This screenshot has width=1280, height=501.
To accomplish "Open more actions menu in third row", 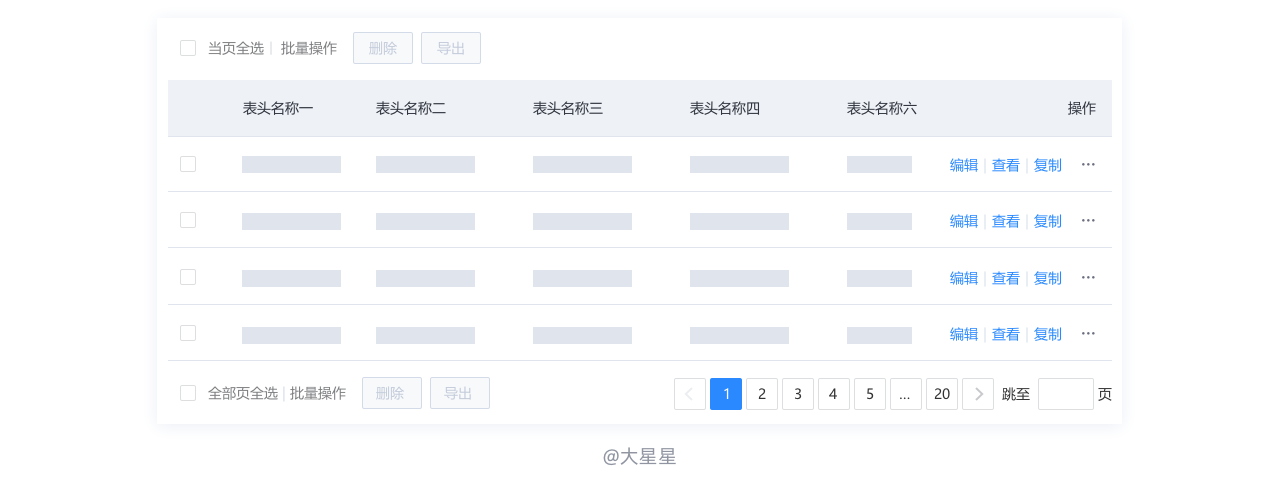I will coord(1088,278).
